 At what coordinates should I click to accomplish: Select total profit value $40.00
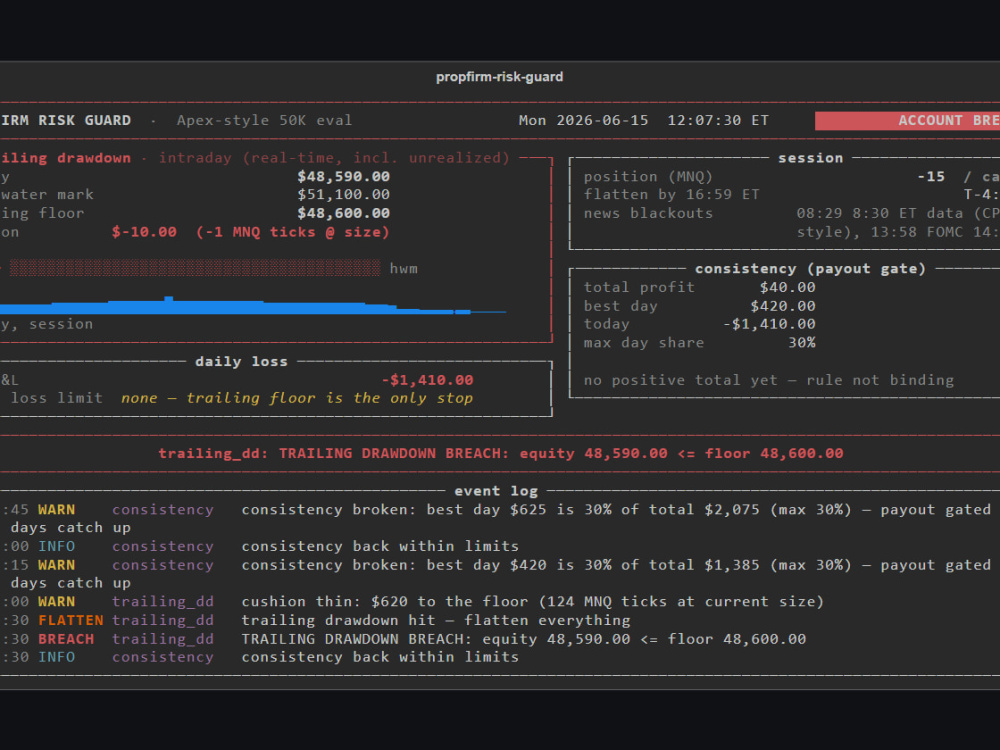(787, 288)
